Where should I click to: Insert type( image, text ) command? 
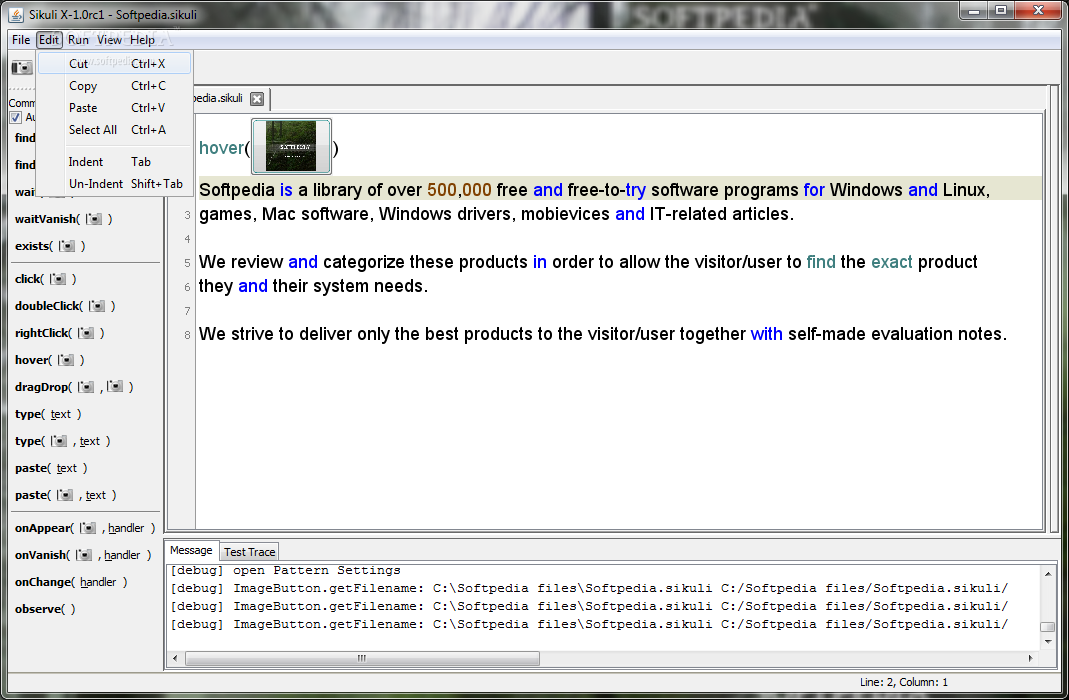(62, 441)
